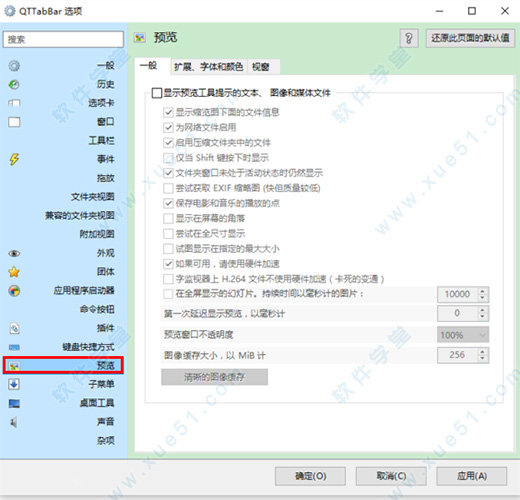Screen dimensions: 520x500
Task: Click the 插件 plugin icon
Action: (x=14, y=328)
